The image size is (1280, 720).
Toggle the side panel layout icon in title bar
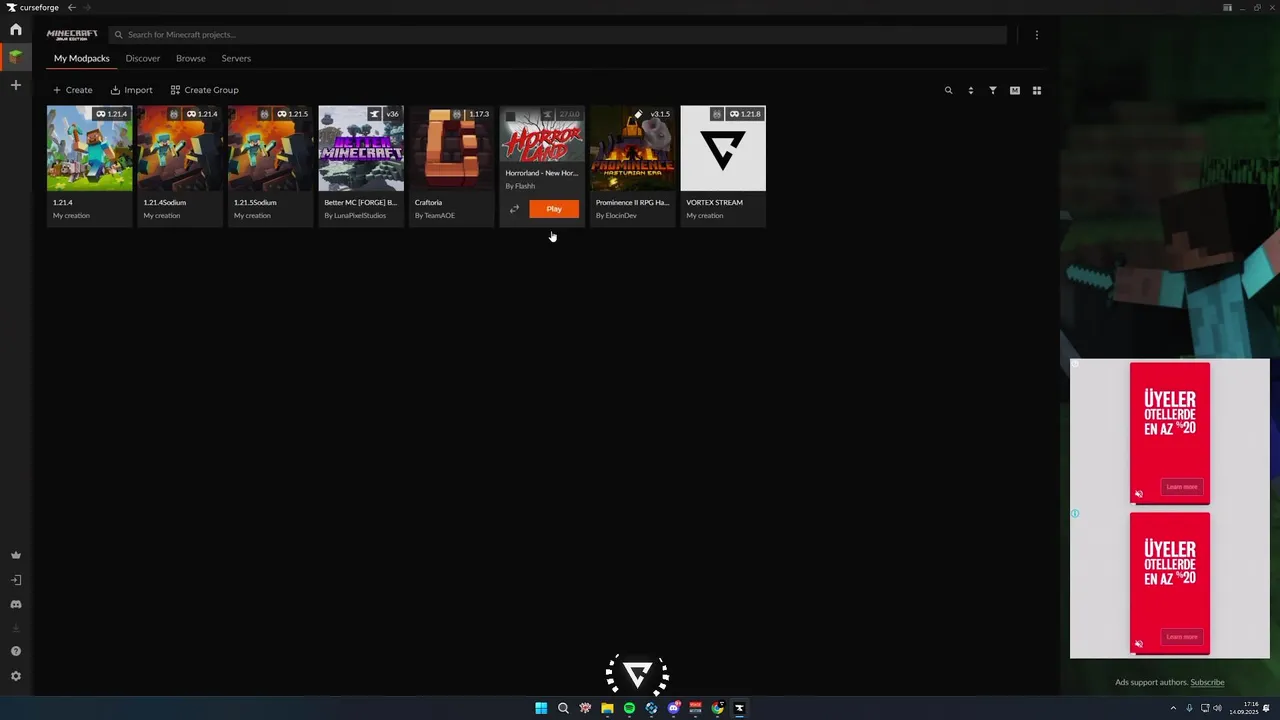click(x=1227, y=7)
